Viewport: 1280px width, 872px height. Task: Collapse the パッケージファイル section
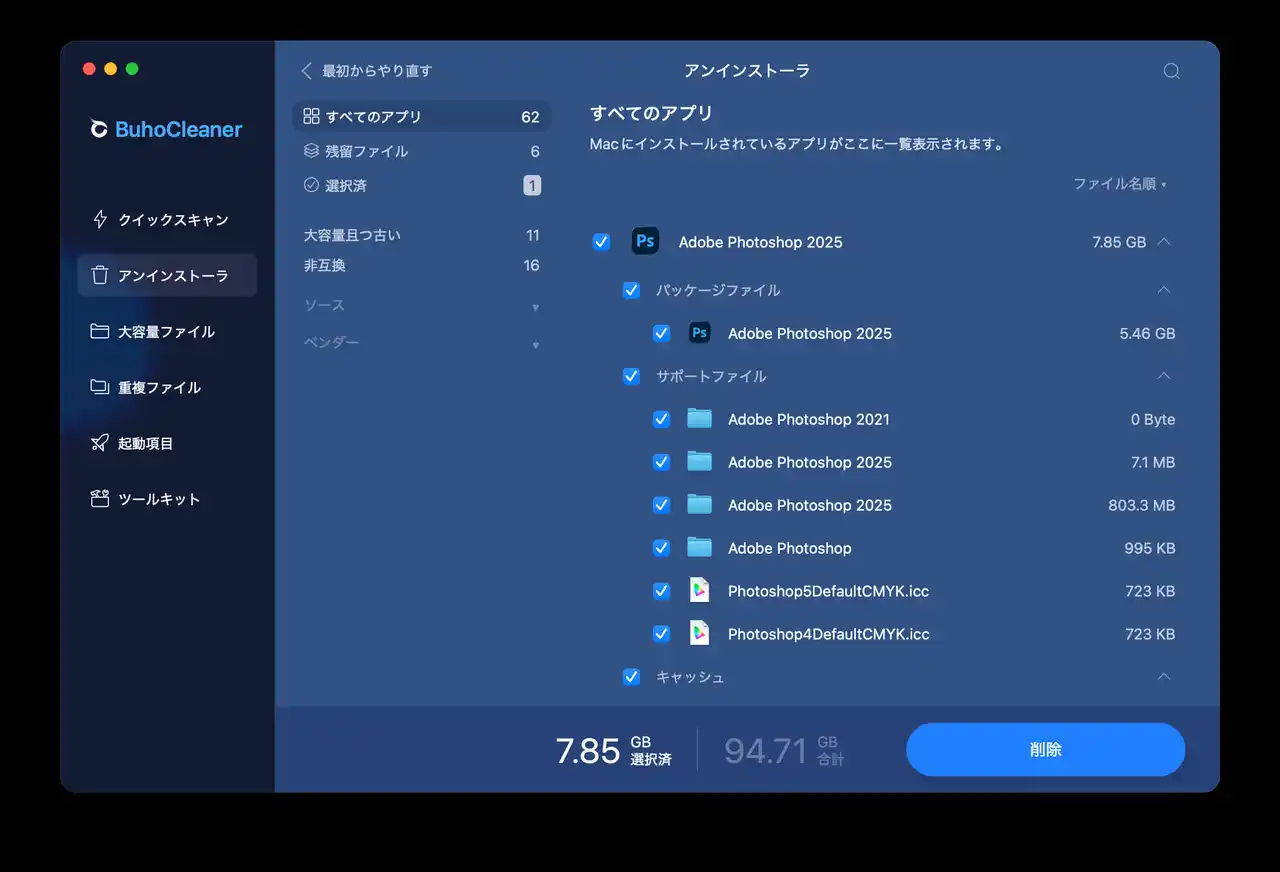(1163, 290)
